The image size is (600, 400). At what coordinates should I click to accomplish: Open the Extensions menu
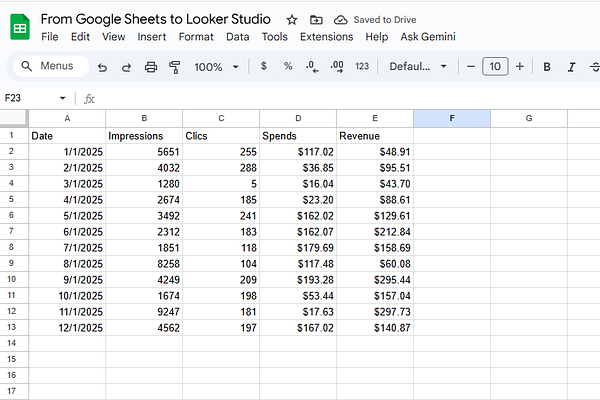326,37
